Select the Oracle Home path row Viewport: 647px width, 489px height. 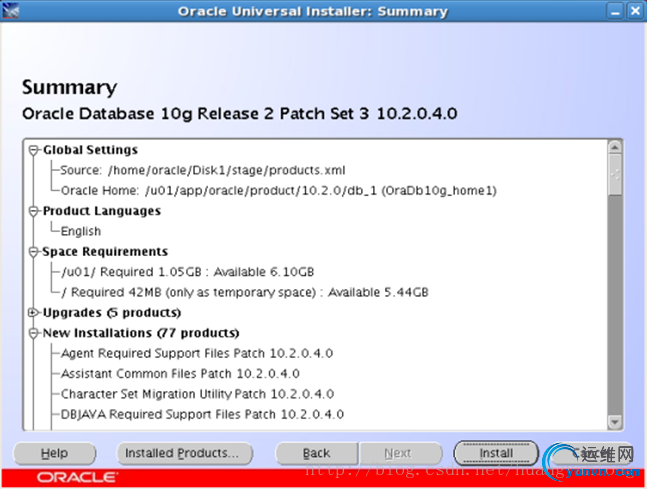click(x=279, y=191)
